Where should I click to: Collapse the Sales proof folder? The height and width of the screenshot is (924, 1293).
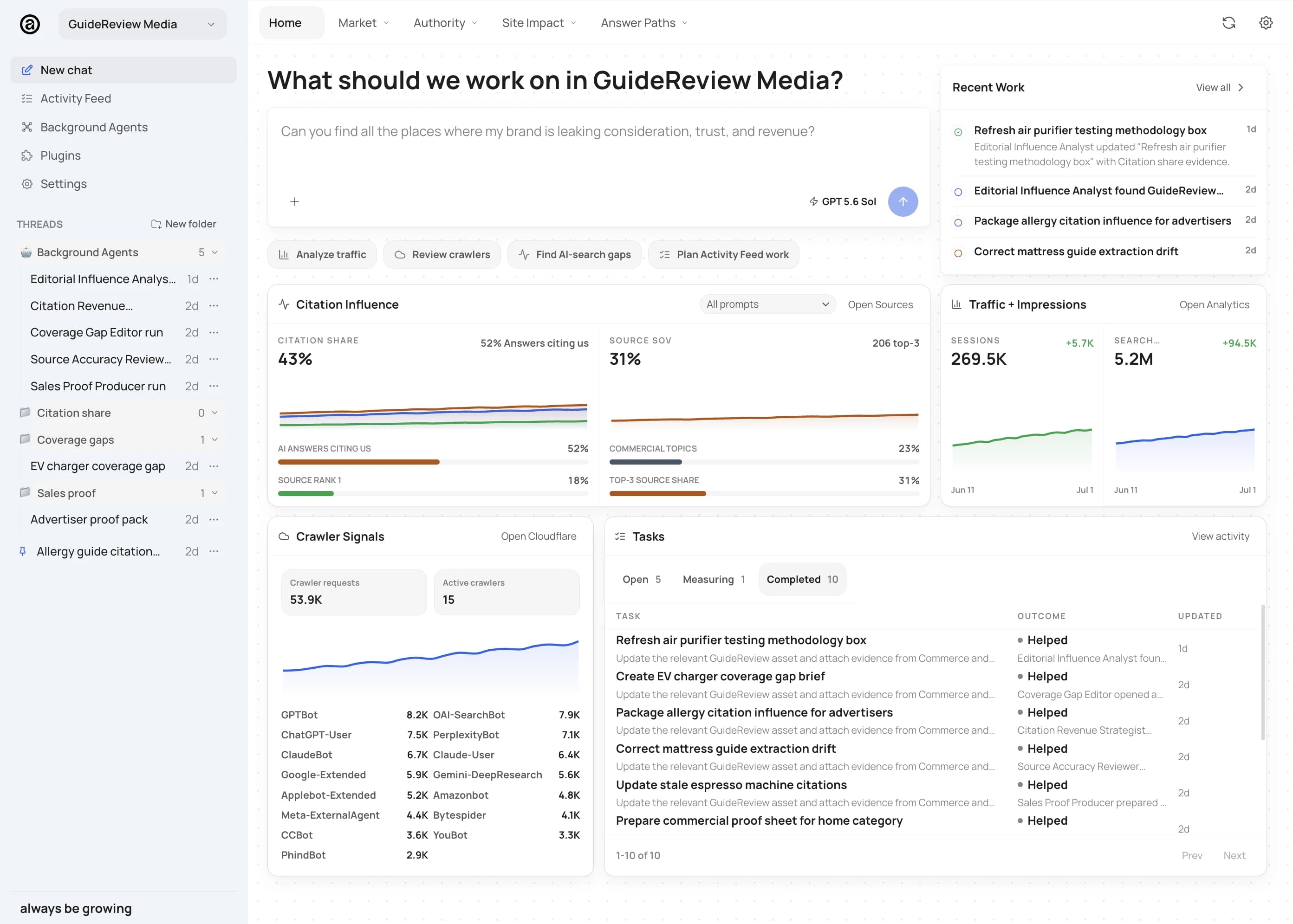(x=215, y=493)
